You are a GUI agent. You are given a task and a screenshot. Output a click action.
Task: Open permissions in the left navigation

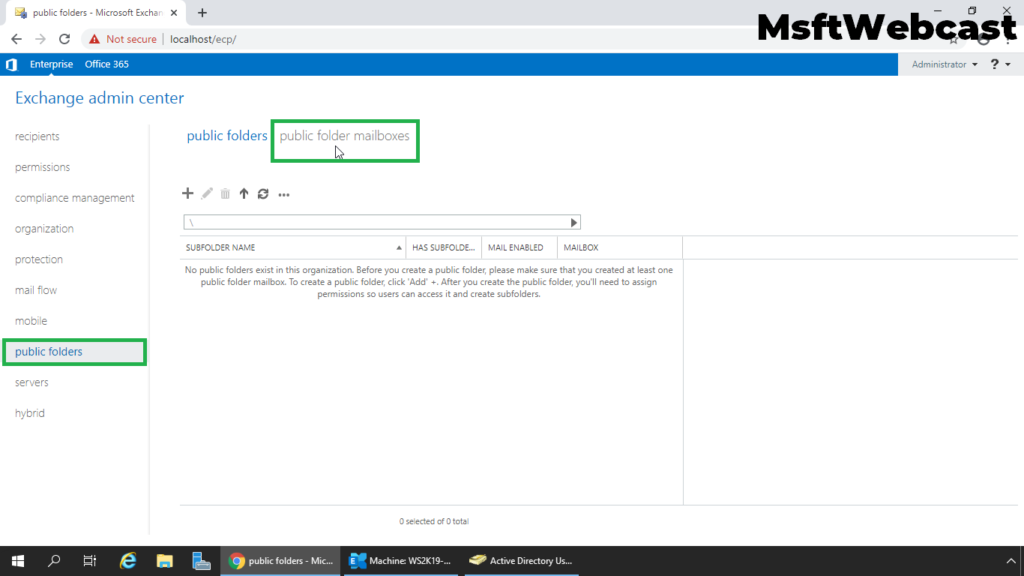pos(42,167)
